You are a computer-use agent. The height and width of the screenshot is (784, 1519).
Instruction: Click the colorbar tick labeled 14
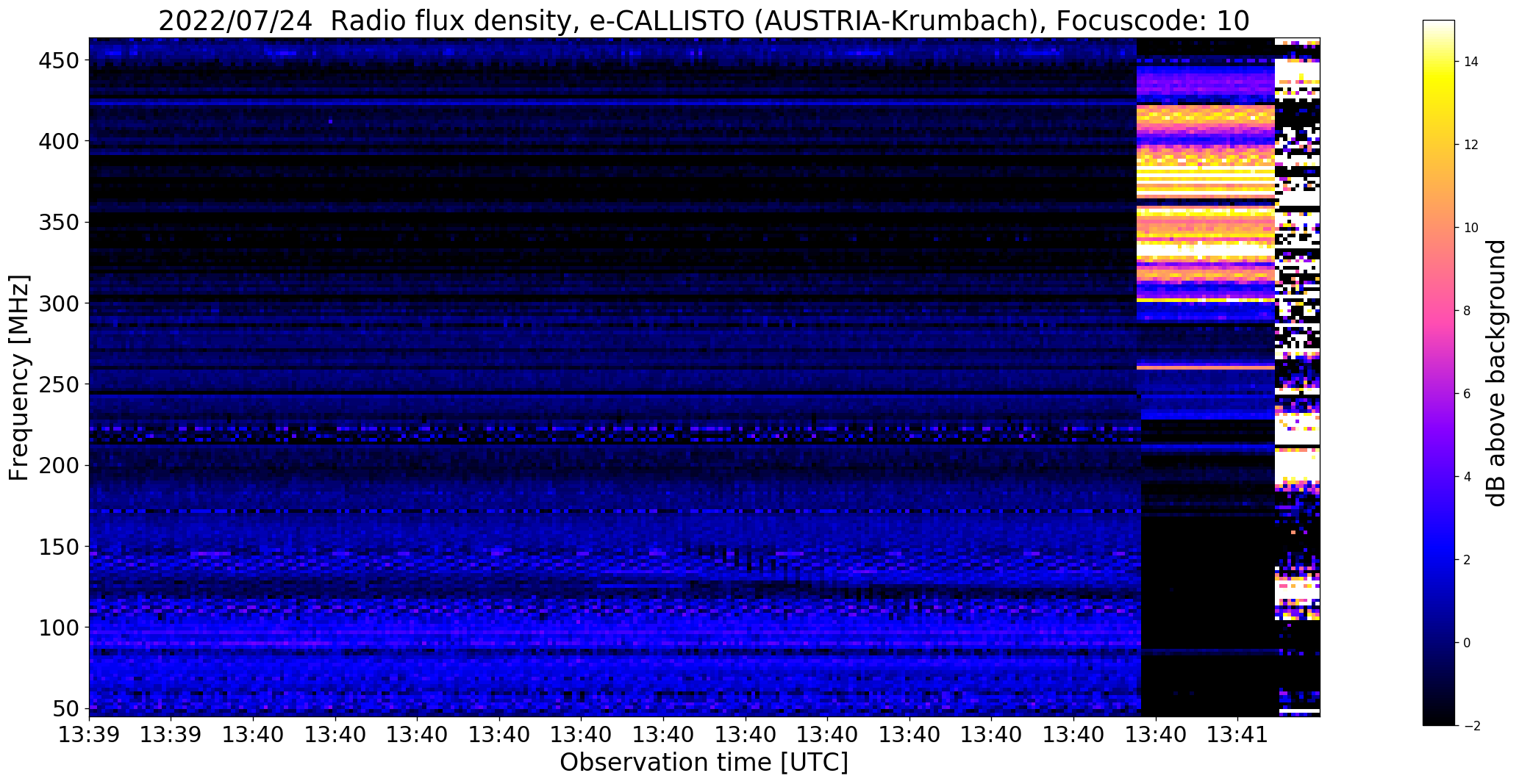tap(1471, 62)
